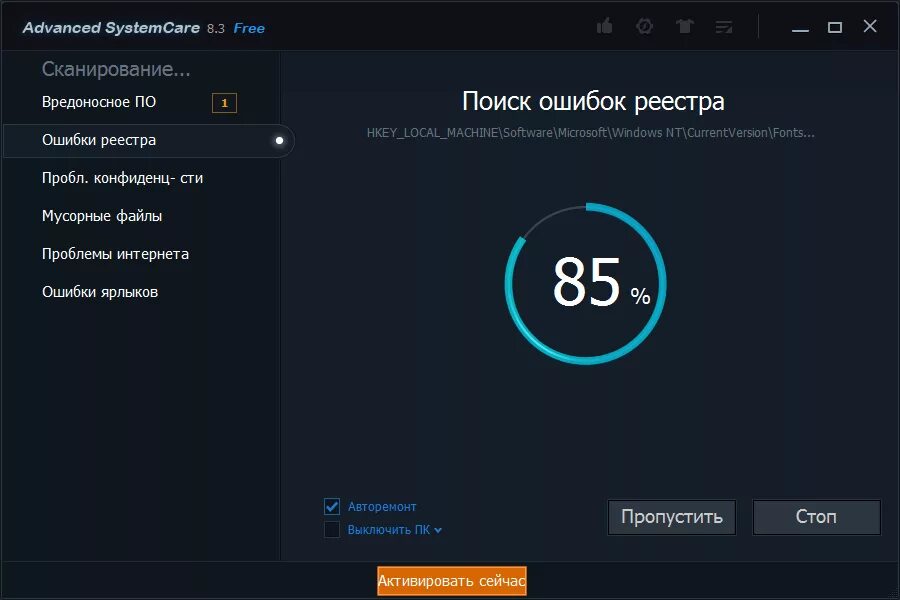The width and height of the screenshot is (900, 600).
Task: Select Проблемы интернета in the sidebar
Action: (115, 254)
